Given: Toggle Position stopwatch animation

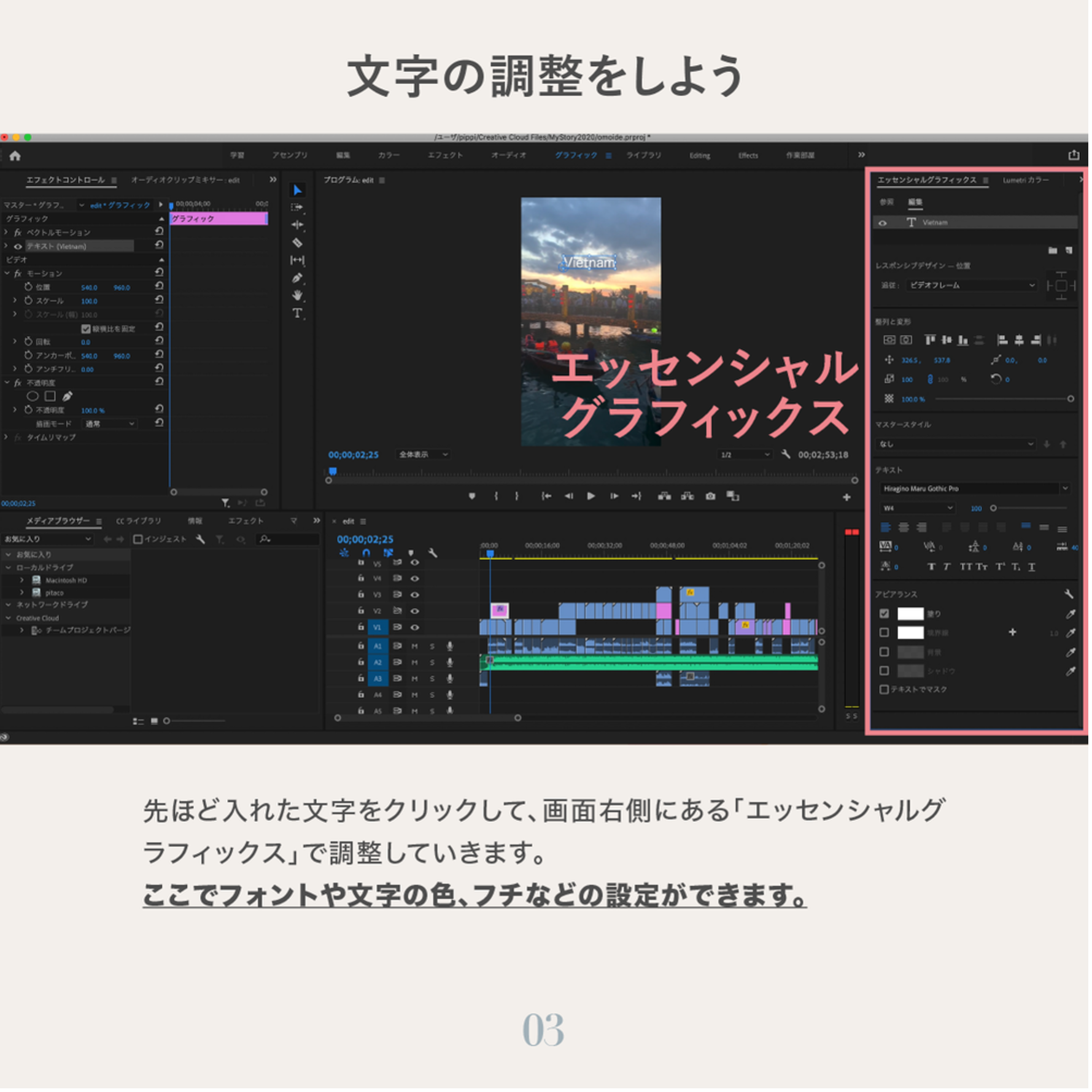Looking at the screenshot, I should point(28,287).
